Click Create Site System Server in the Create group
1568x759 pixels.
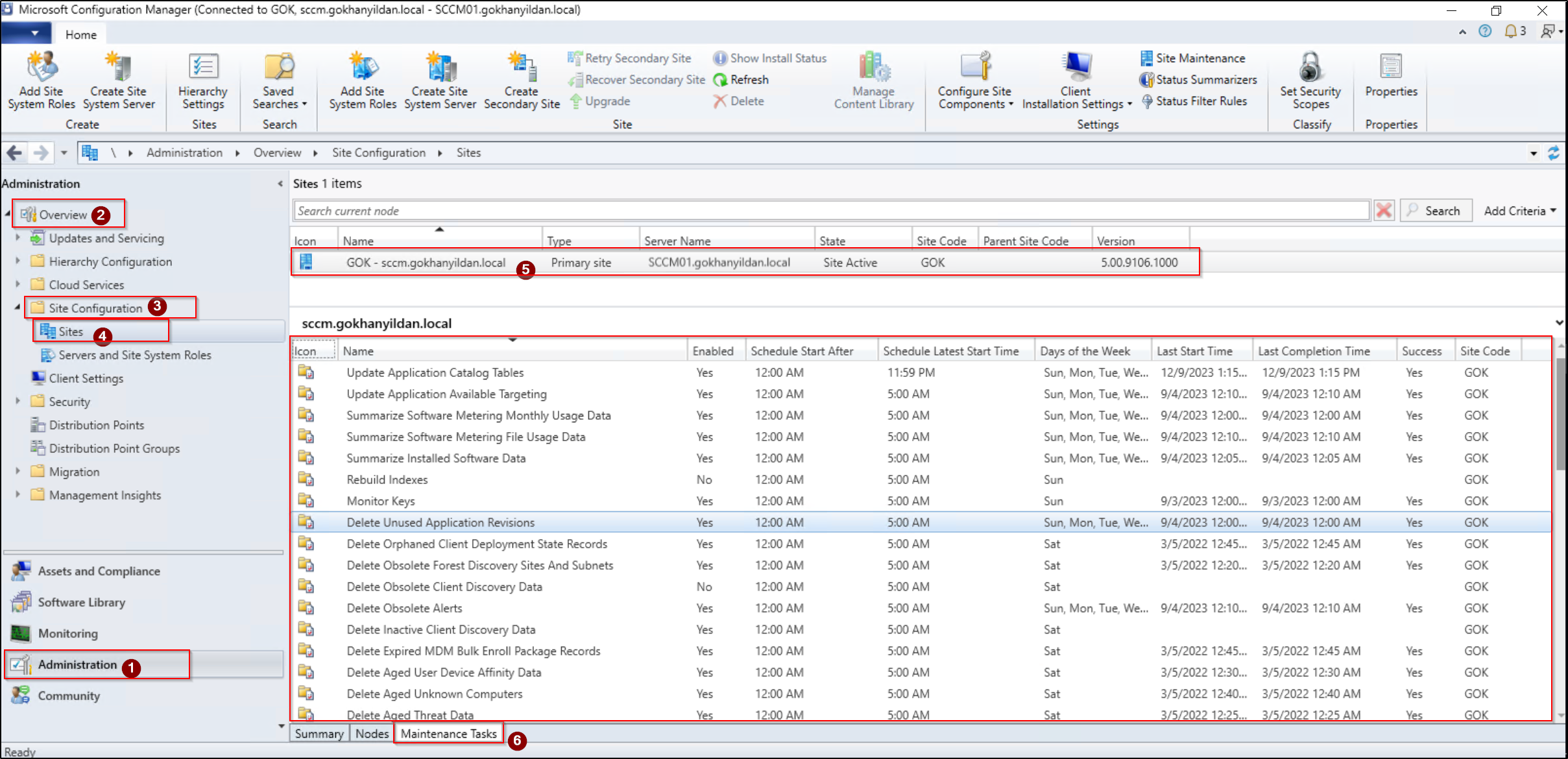[x=119, y=80]
